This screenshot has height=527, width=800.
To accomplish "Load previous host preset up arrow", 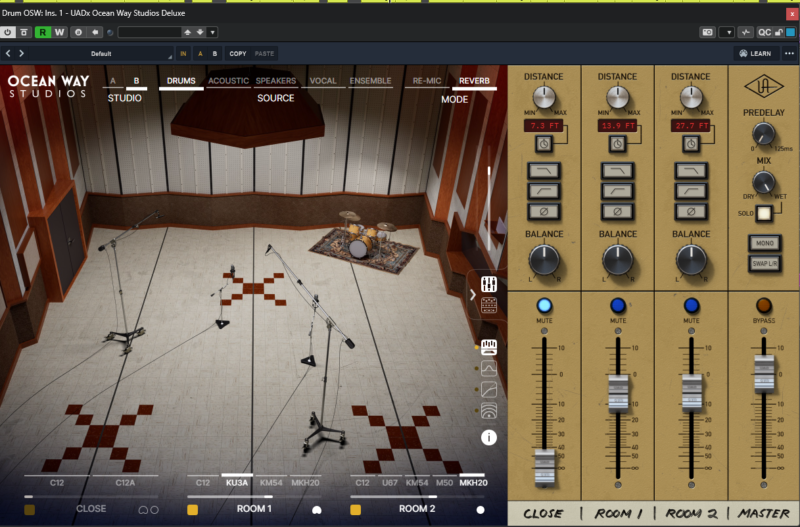I will pyautogui.click(x=188, y=32).
